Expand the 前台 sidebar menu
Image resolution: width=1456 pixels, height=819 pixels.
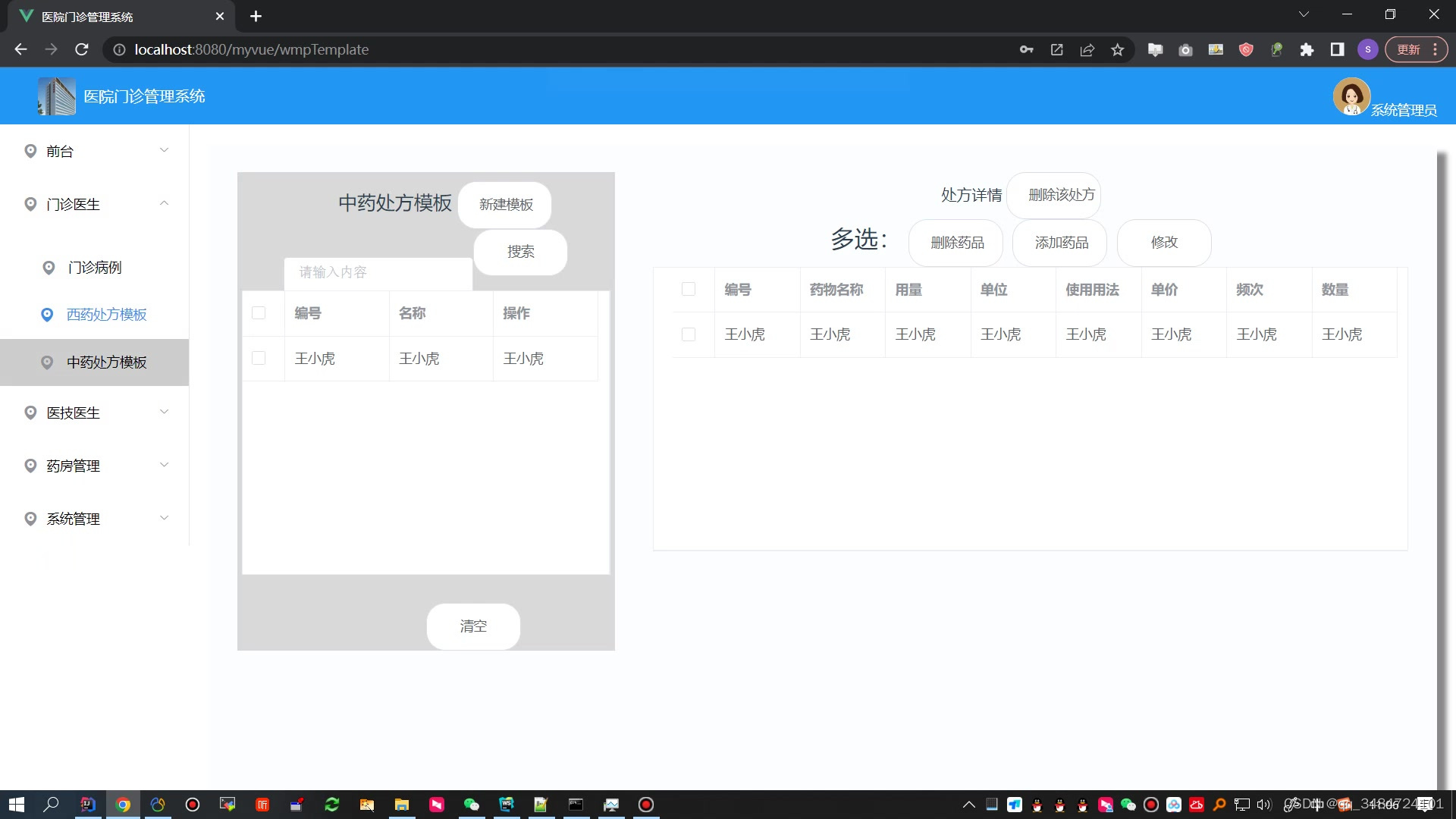[x=95, y=151]
